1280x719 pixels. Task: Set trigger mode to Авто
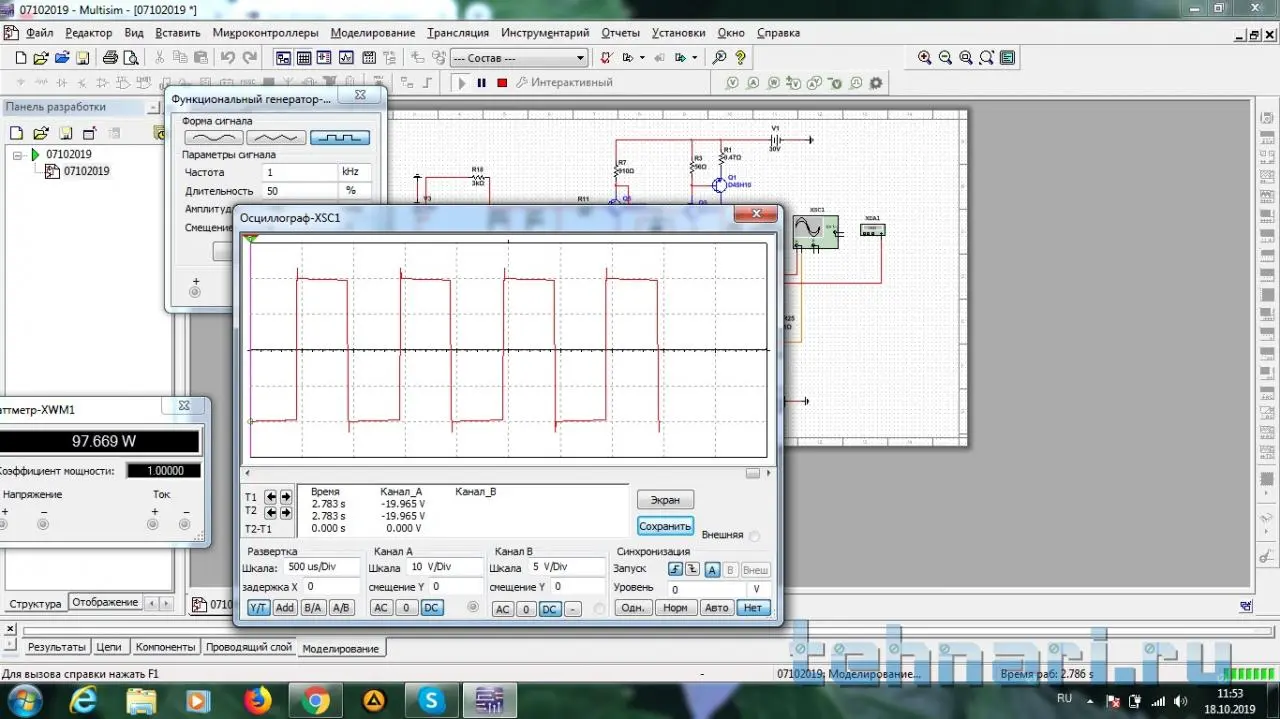[x=716, y=608]
